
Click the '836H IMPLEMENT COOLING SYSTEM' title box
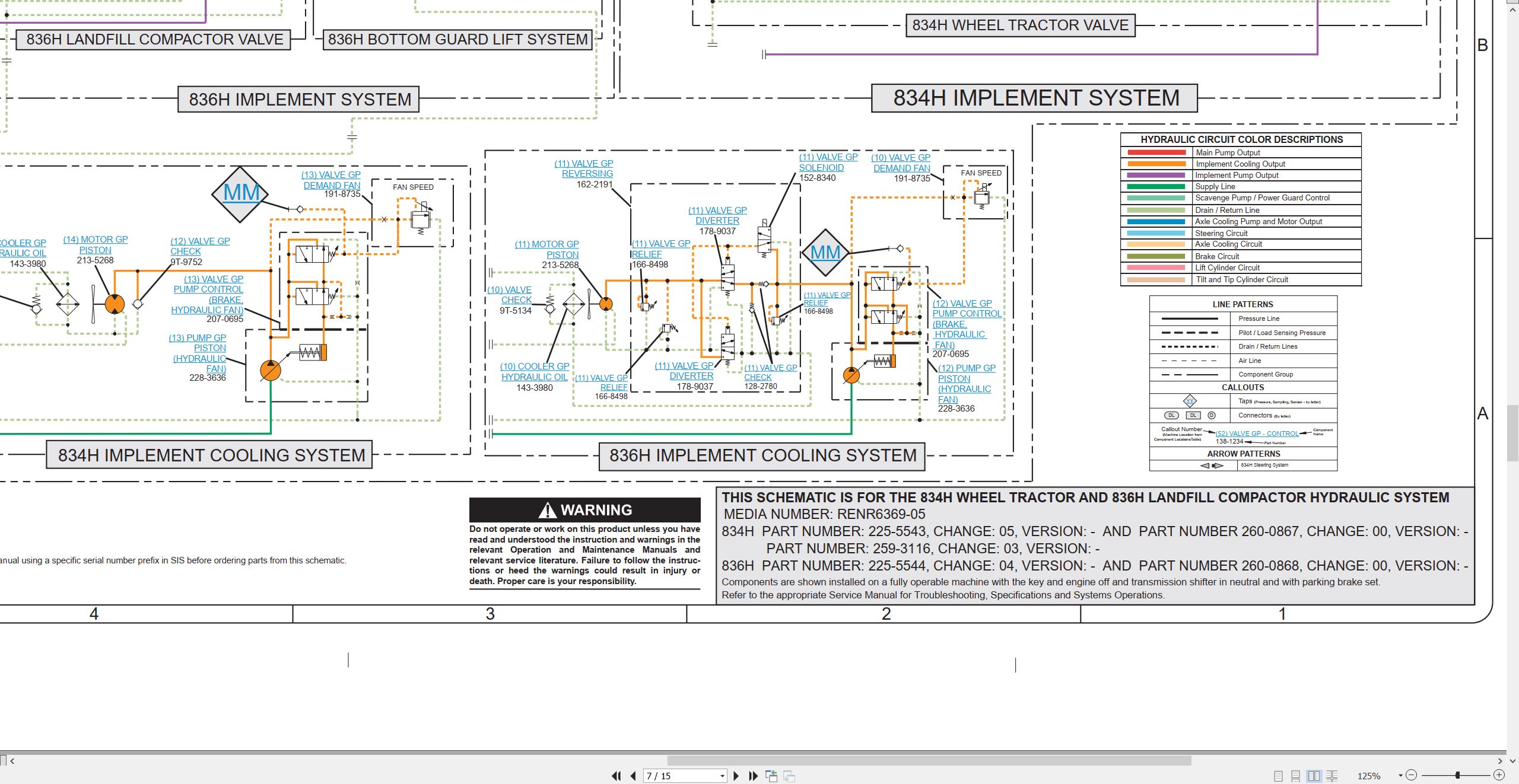point(762,456)
